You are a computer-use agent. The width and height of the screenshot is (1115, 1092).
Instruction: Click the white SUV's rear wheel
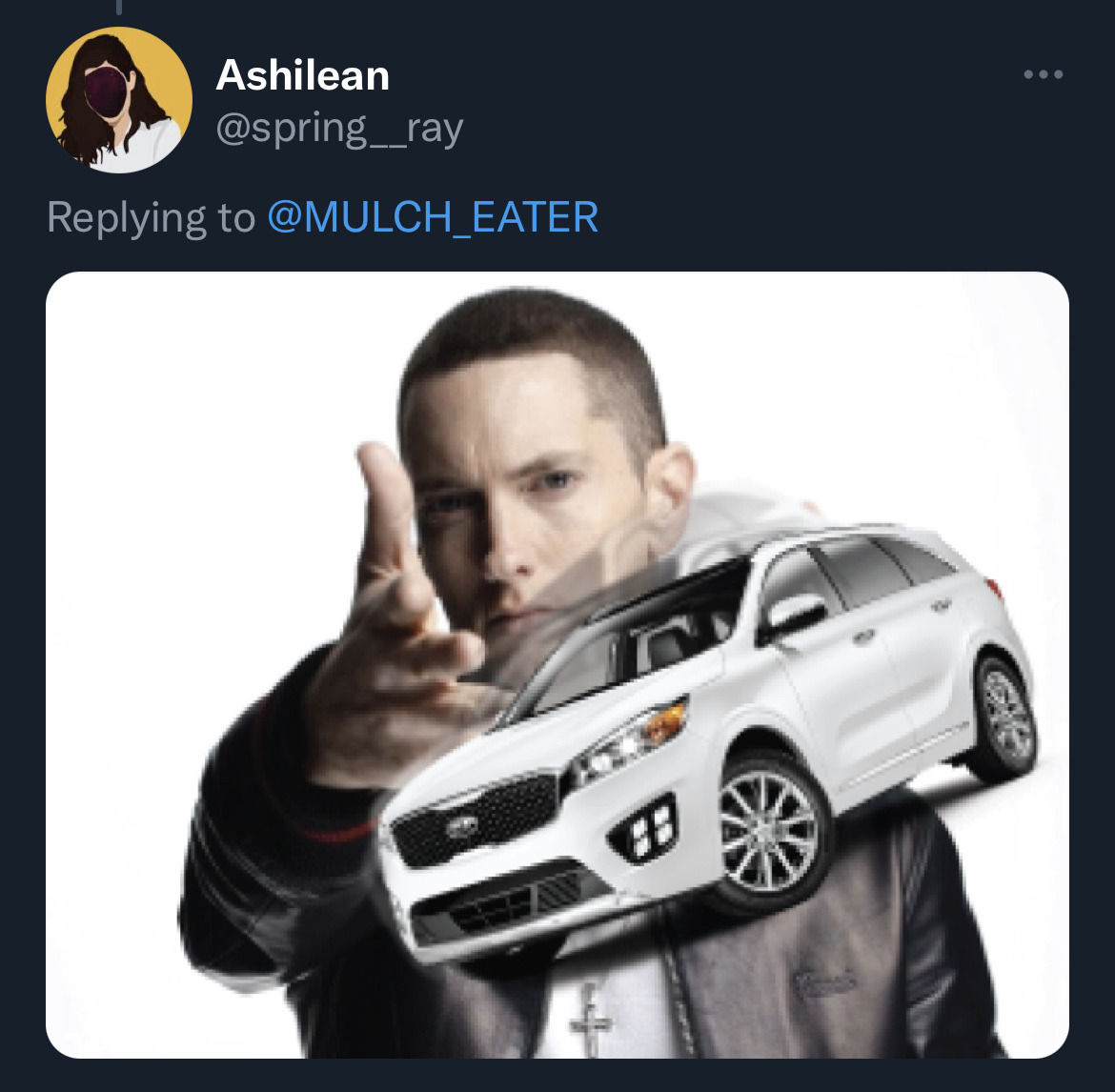coord(1005,715)
